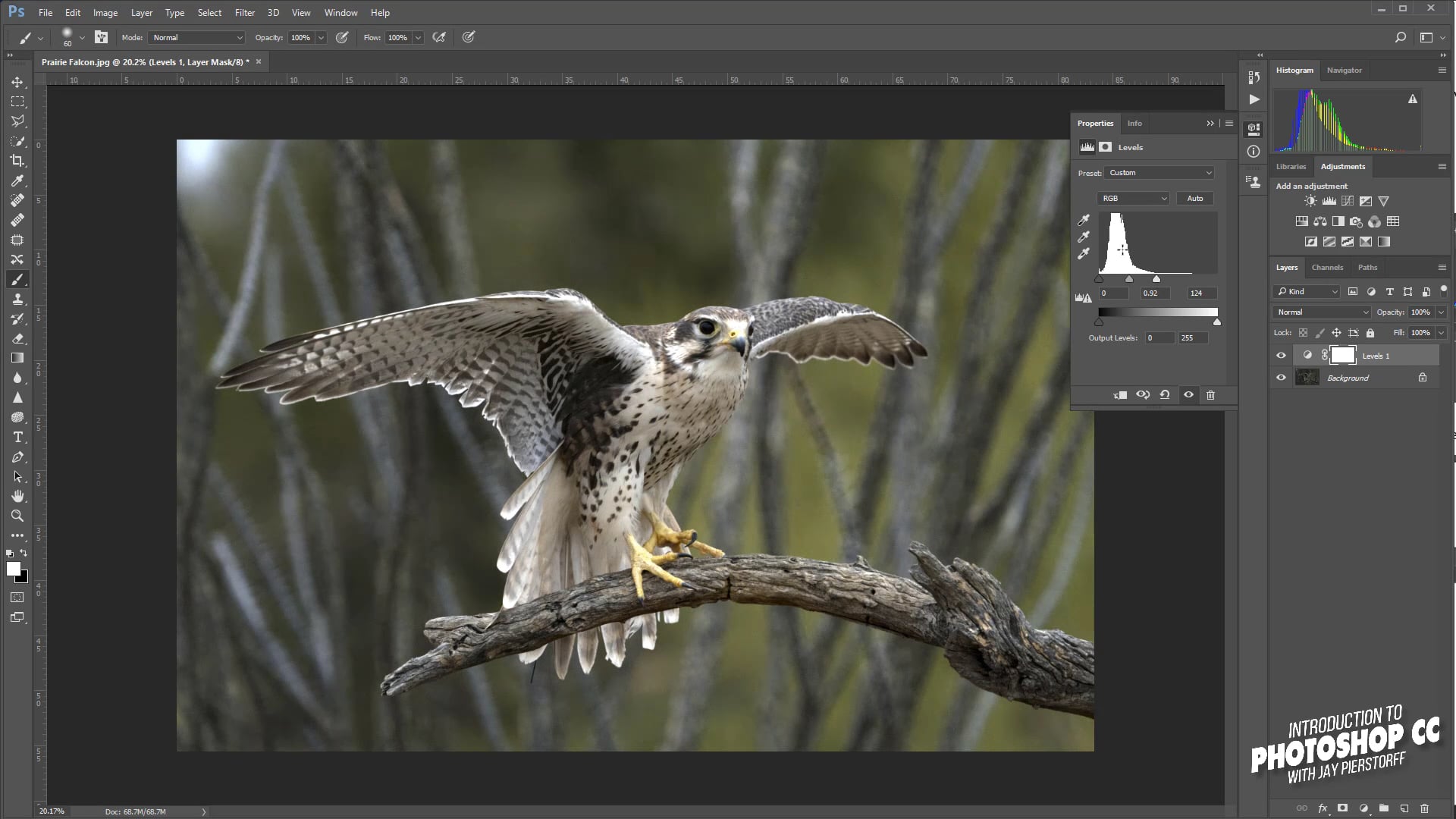
Task: Select the Hand tool
Action: click(x=17, y=496)
